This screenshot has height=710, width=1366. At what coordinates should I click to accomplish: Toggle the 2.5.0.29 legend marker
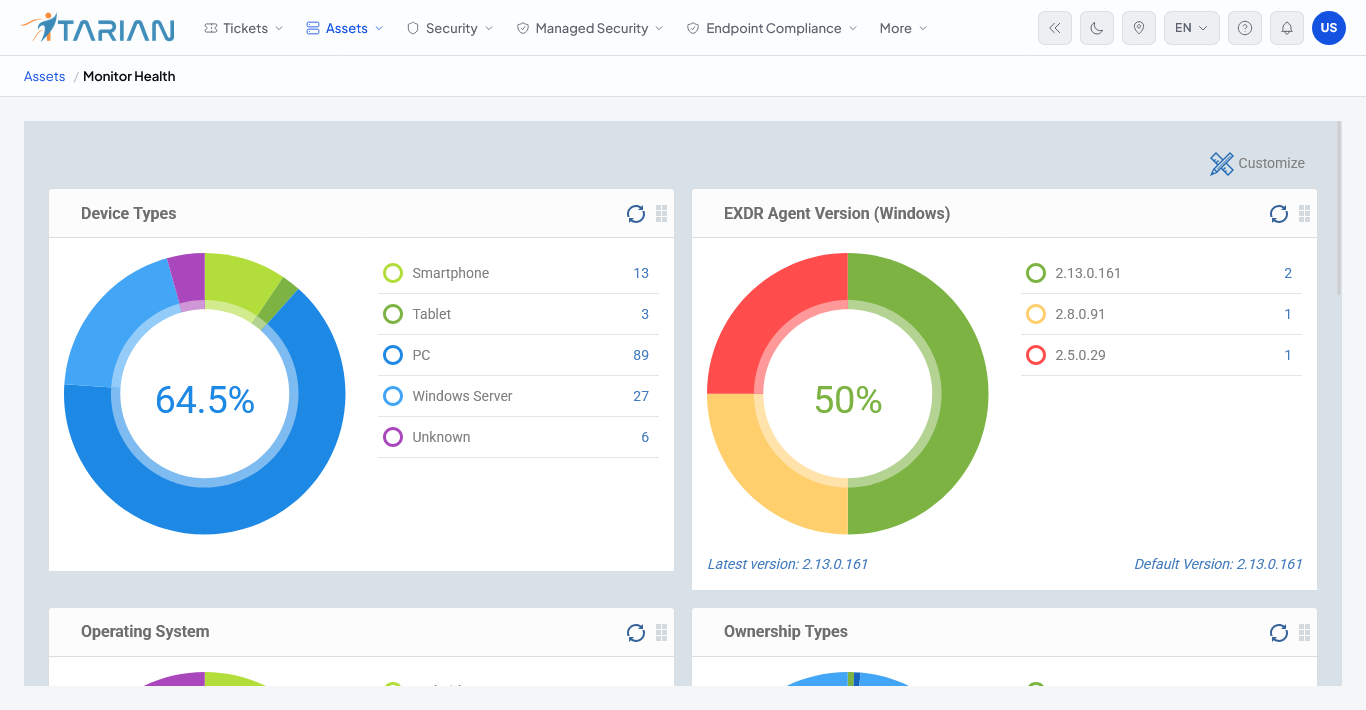(x=1036, y=355)
